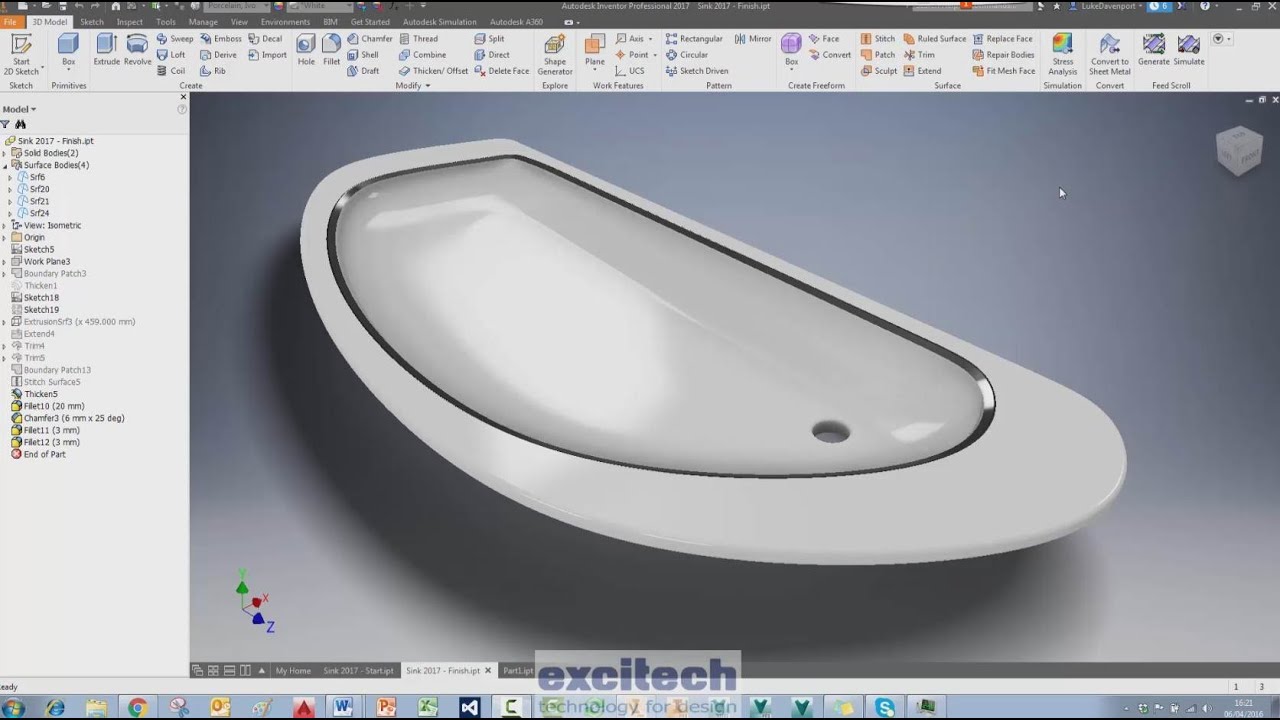1280x720 pixels.
Task: Select End of Part marker
Action: coord(44,454)
